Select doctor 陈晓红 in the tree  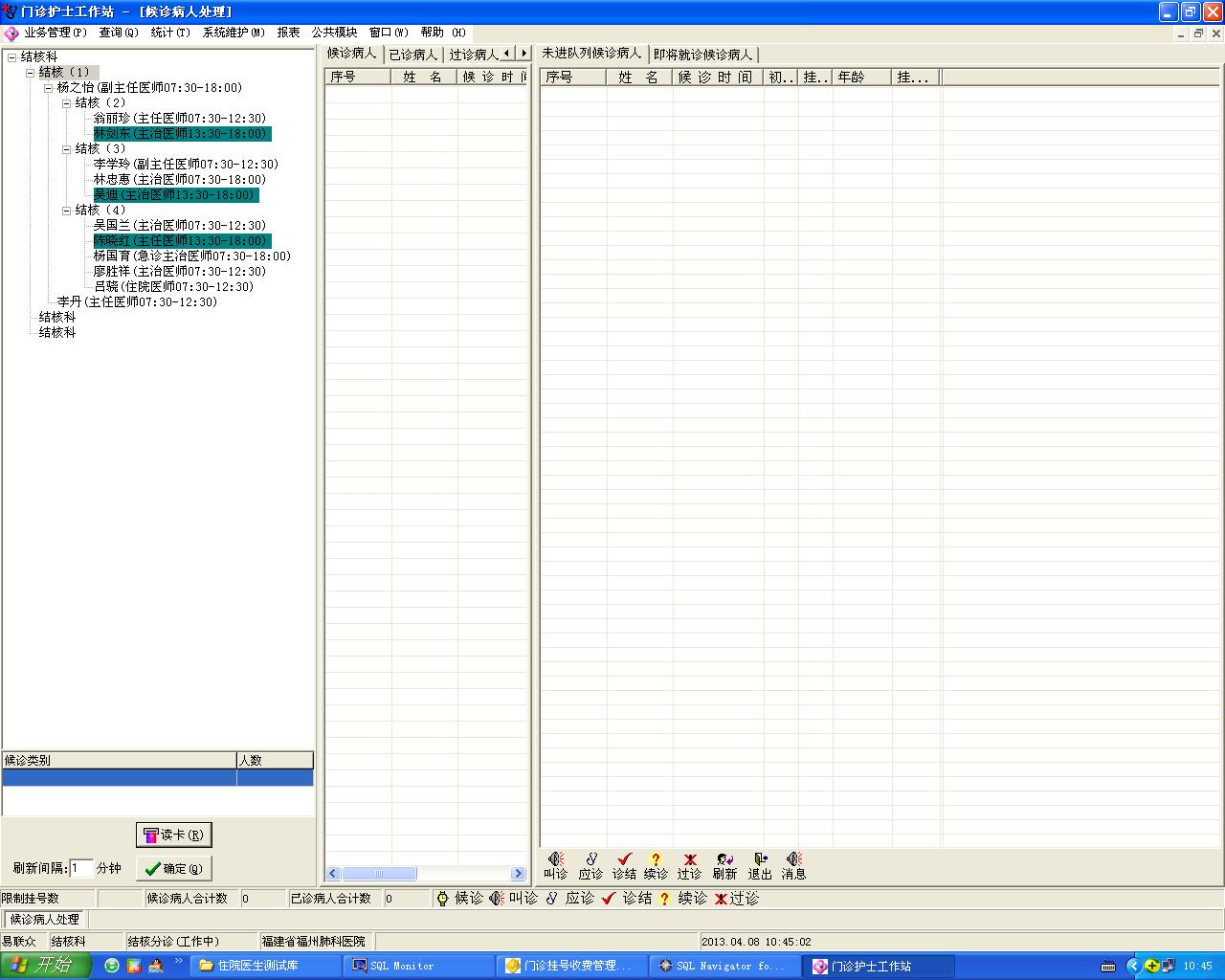183,241
